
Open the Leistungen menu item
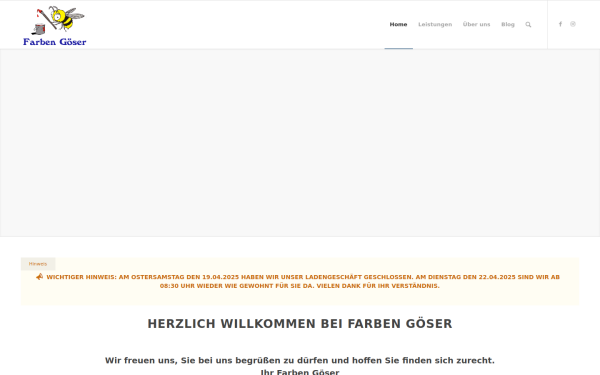(x=435, y=24)
